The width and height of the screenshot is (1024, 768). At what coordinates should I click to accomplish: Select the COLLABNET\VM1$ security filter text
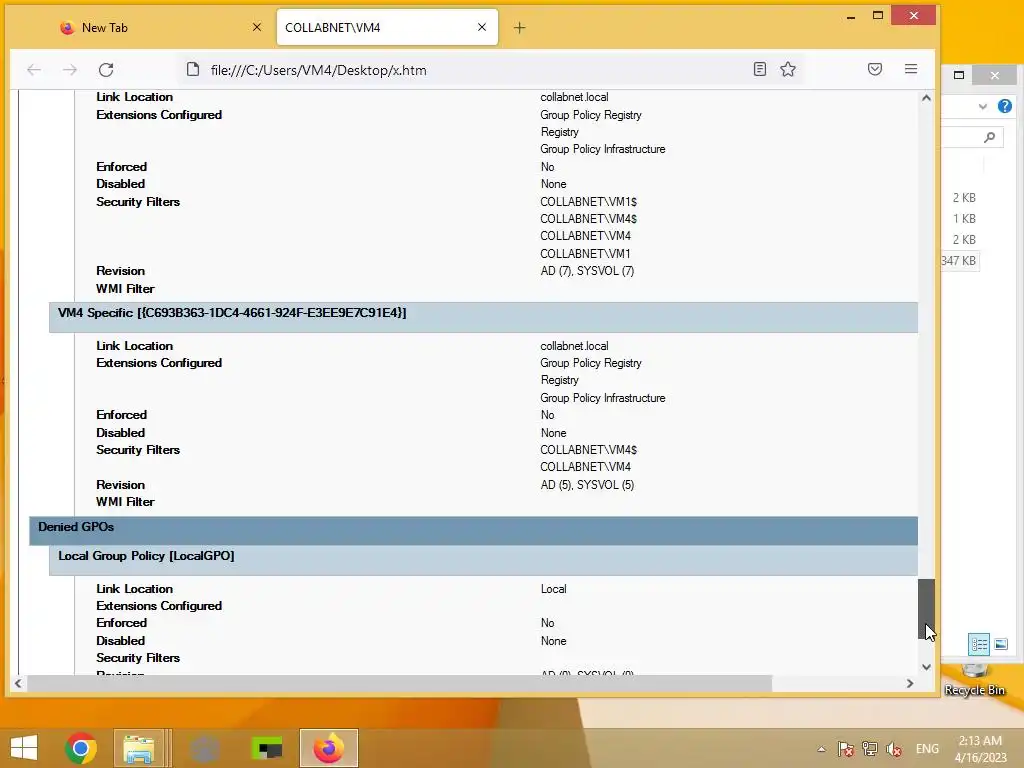pos(588,202)
